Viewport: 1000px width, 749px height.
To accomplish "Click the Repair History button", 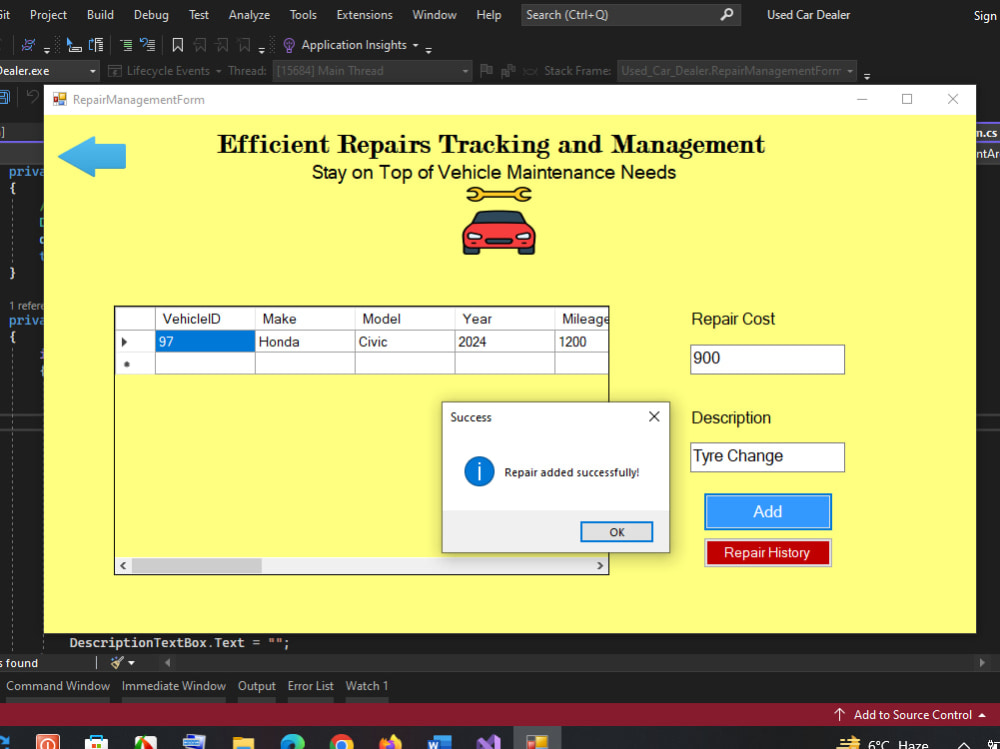I will [767, 552].
